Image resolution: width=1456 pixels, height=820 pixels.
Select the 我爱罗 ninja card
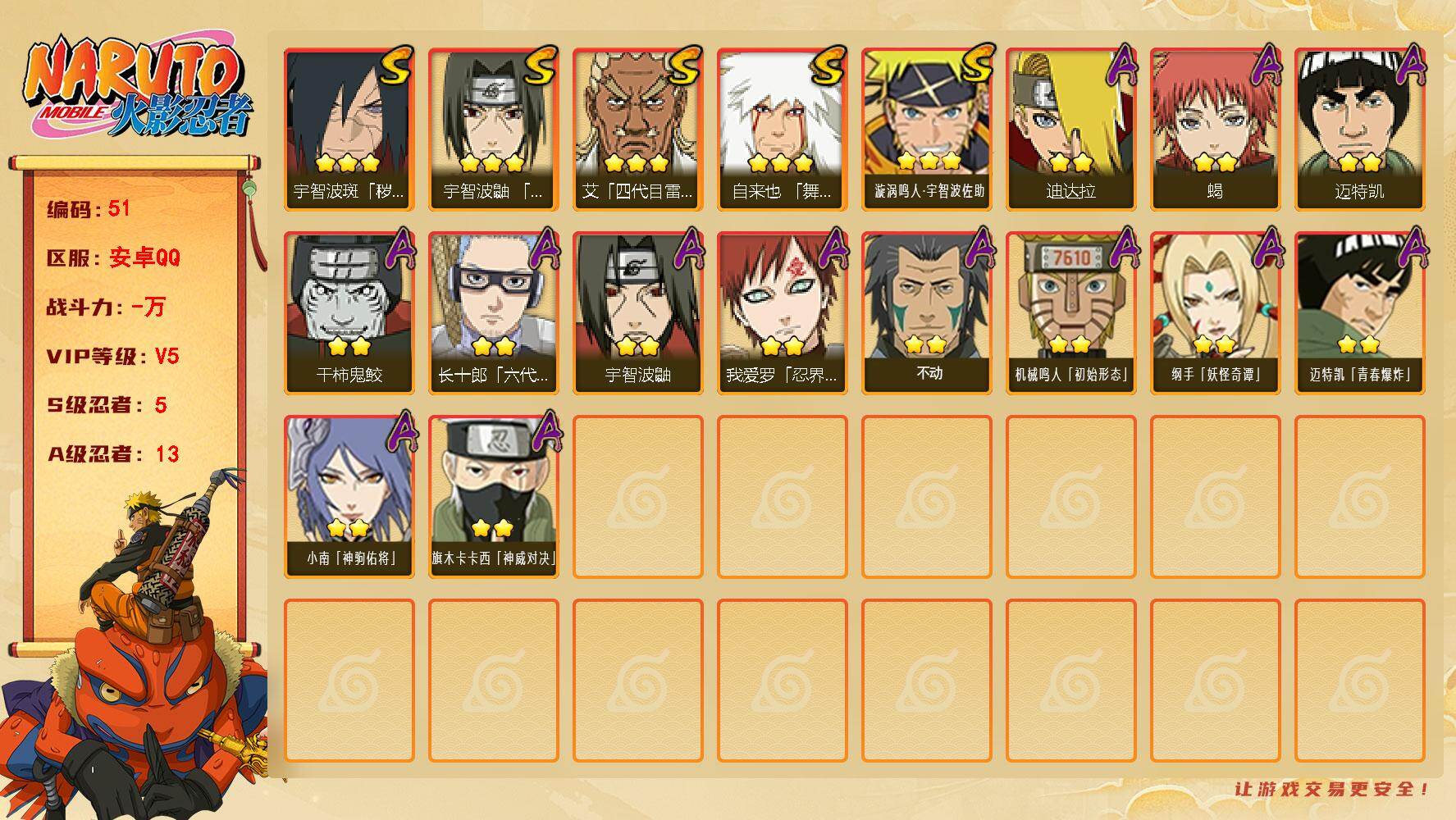point(783,313)
